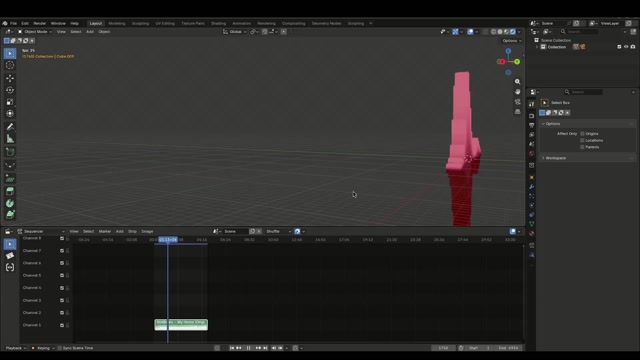Select the Move tool
The image size is (640, 360).
10,78
